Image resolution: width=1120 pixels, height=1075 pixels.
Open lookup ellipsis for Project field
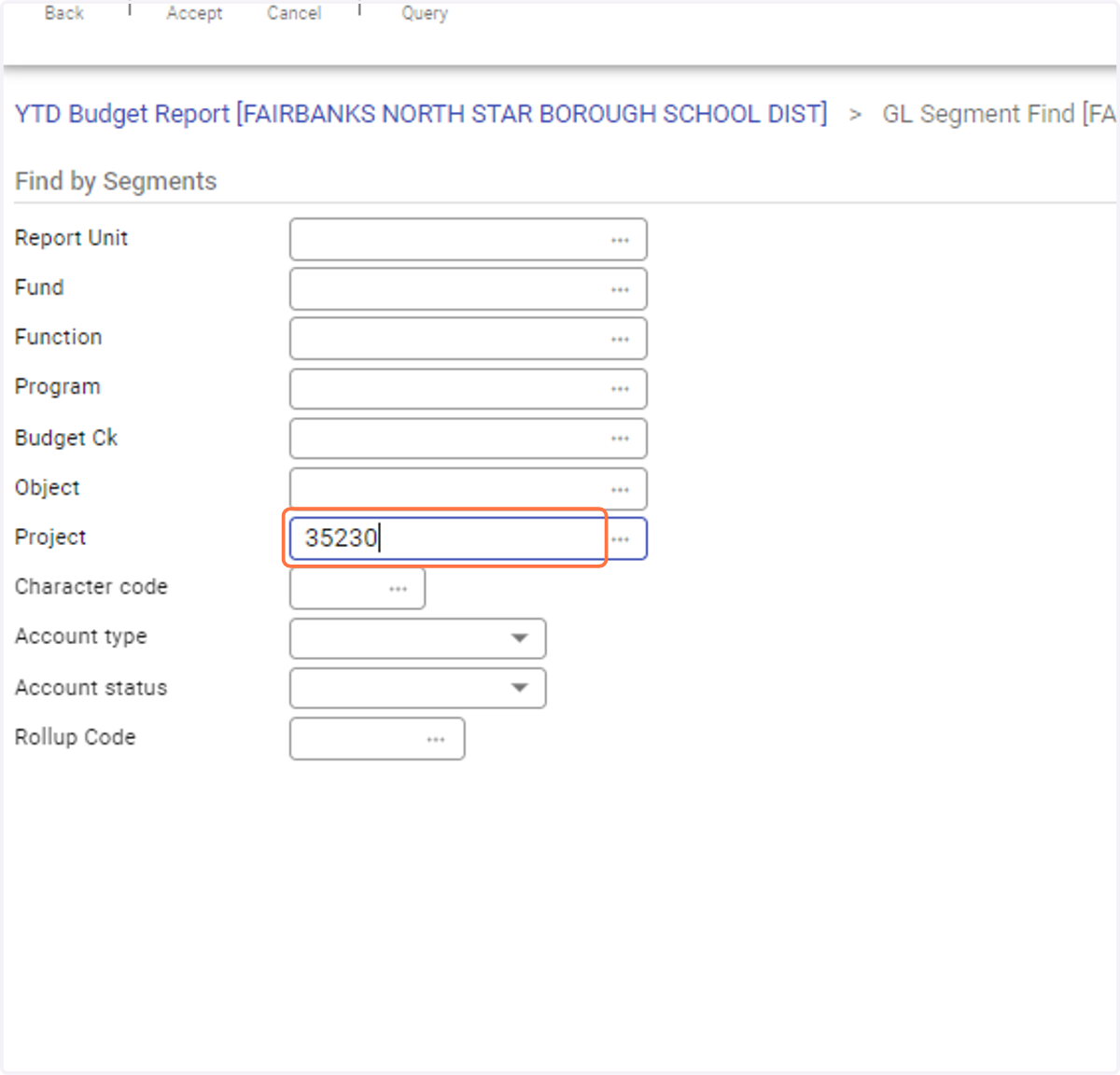point(620,539)
